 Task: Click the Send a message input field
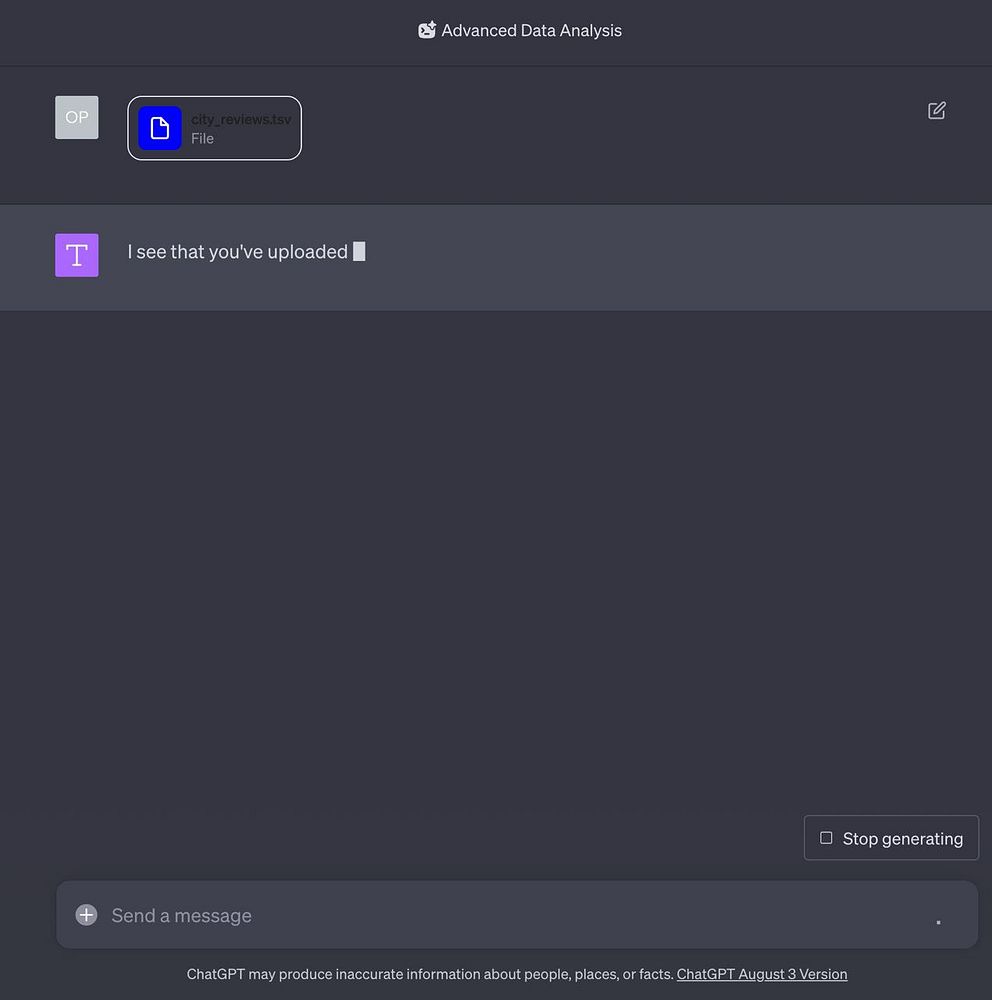point(517,915)
